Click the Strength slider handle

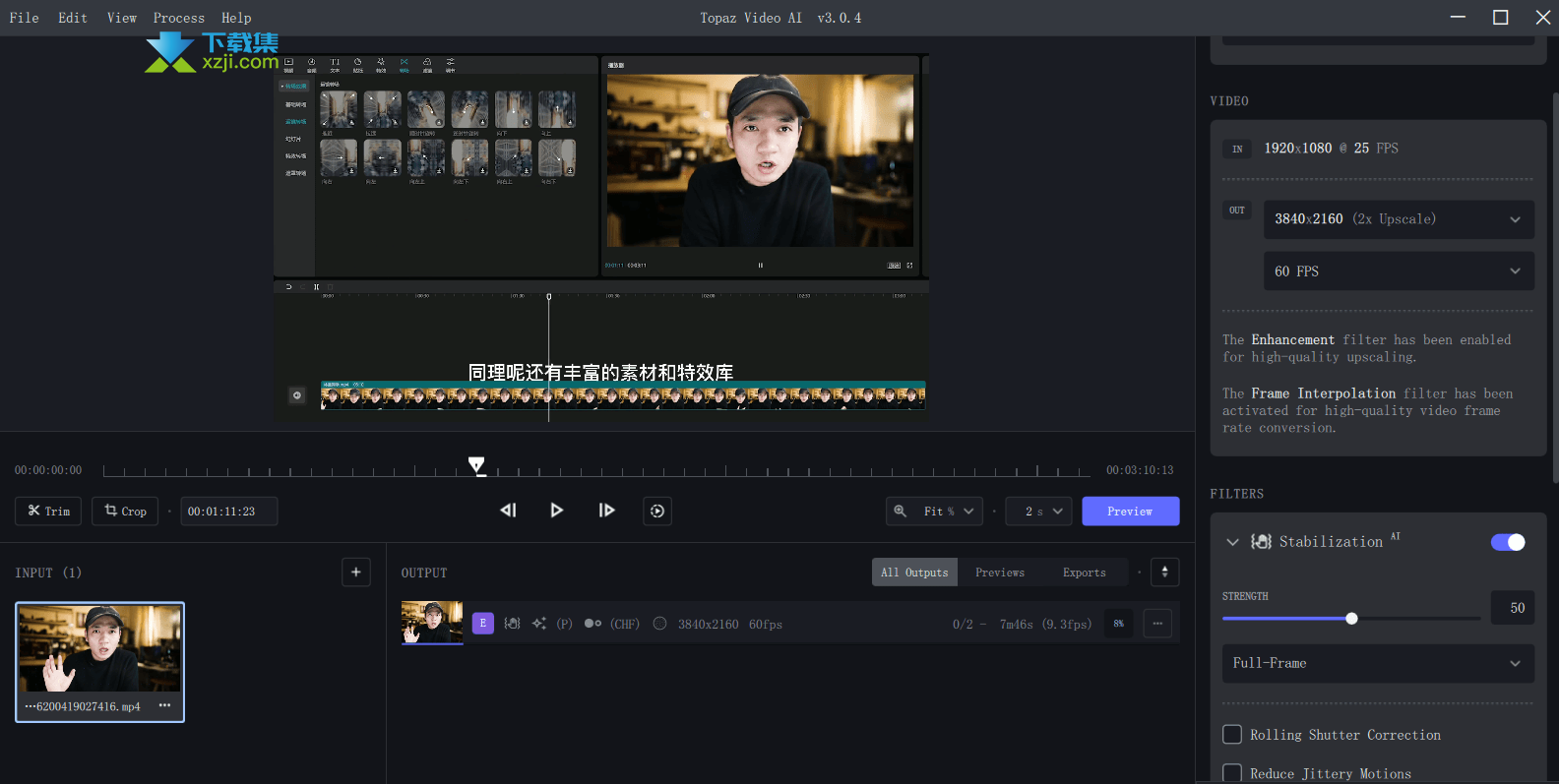(x=1351, y=619)
